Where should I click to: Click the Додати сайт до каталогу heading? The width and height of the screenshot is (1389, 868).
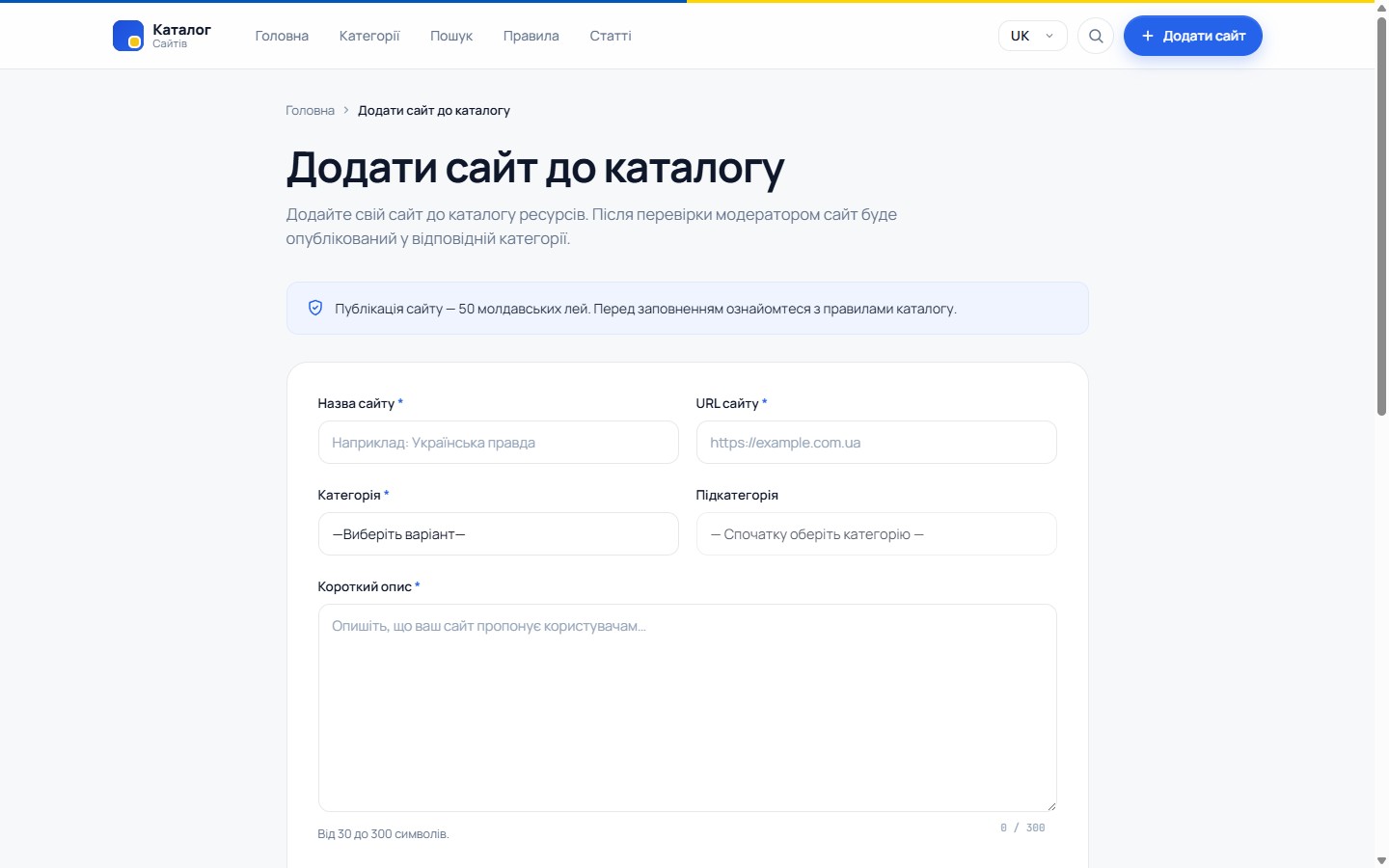click(535, 168)
